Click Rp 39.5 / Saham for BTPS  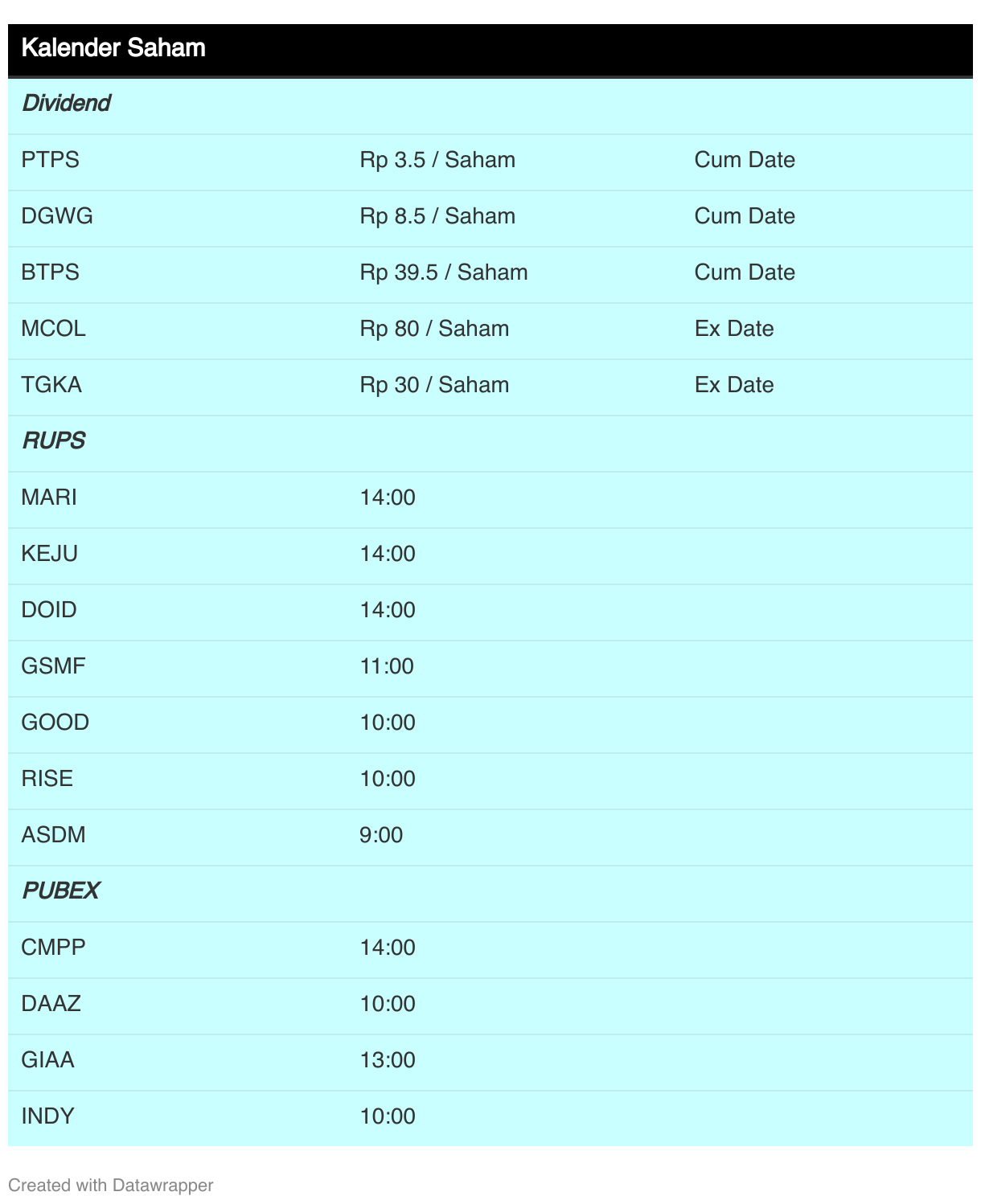[444, 272]
